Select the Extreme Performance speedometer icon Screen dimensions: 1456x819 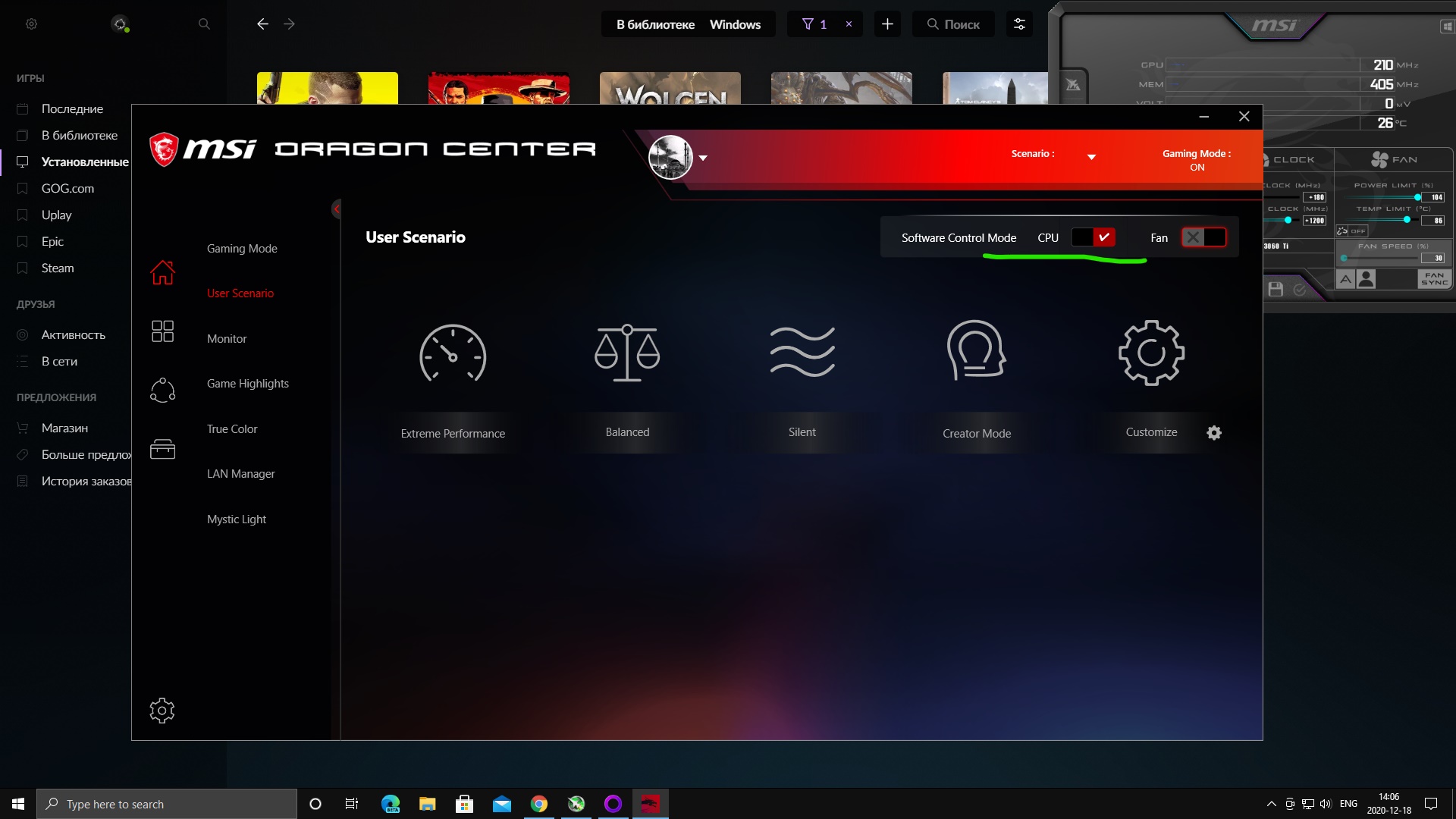[453, 353]
